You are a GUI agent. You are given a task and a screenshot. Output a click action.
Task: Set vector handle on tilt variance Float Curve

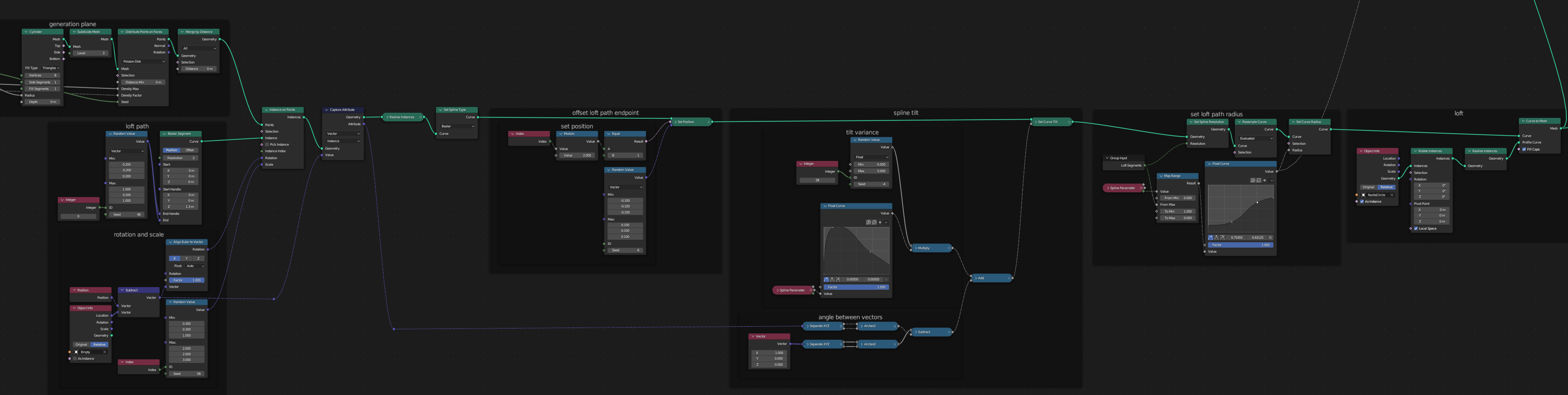(x=832, y=280)
